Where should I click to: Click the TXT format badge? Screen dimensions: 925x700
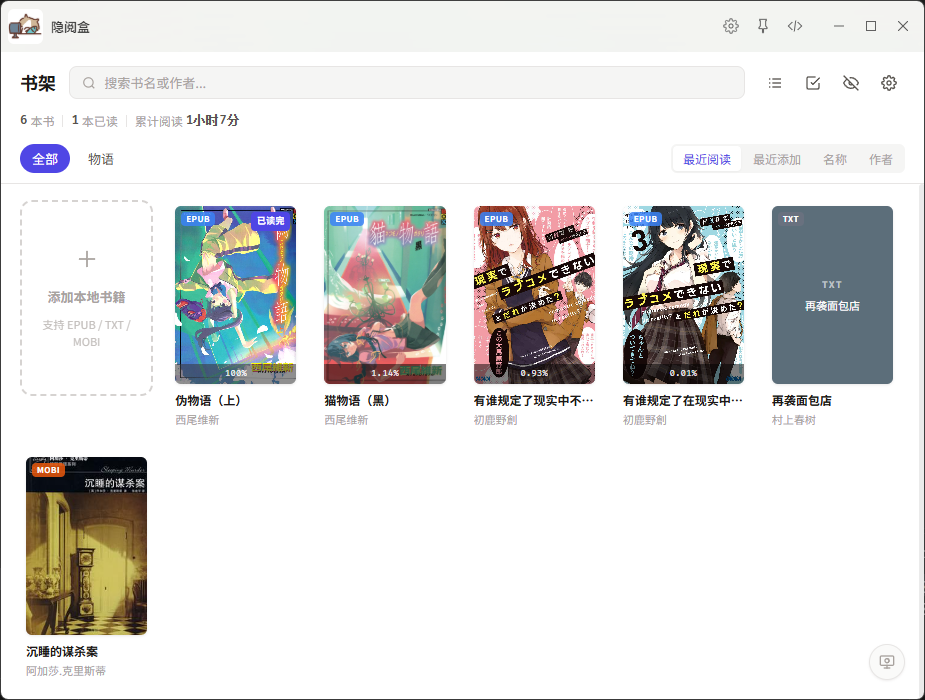tap(790, 219)
